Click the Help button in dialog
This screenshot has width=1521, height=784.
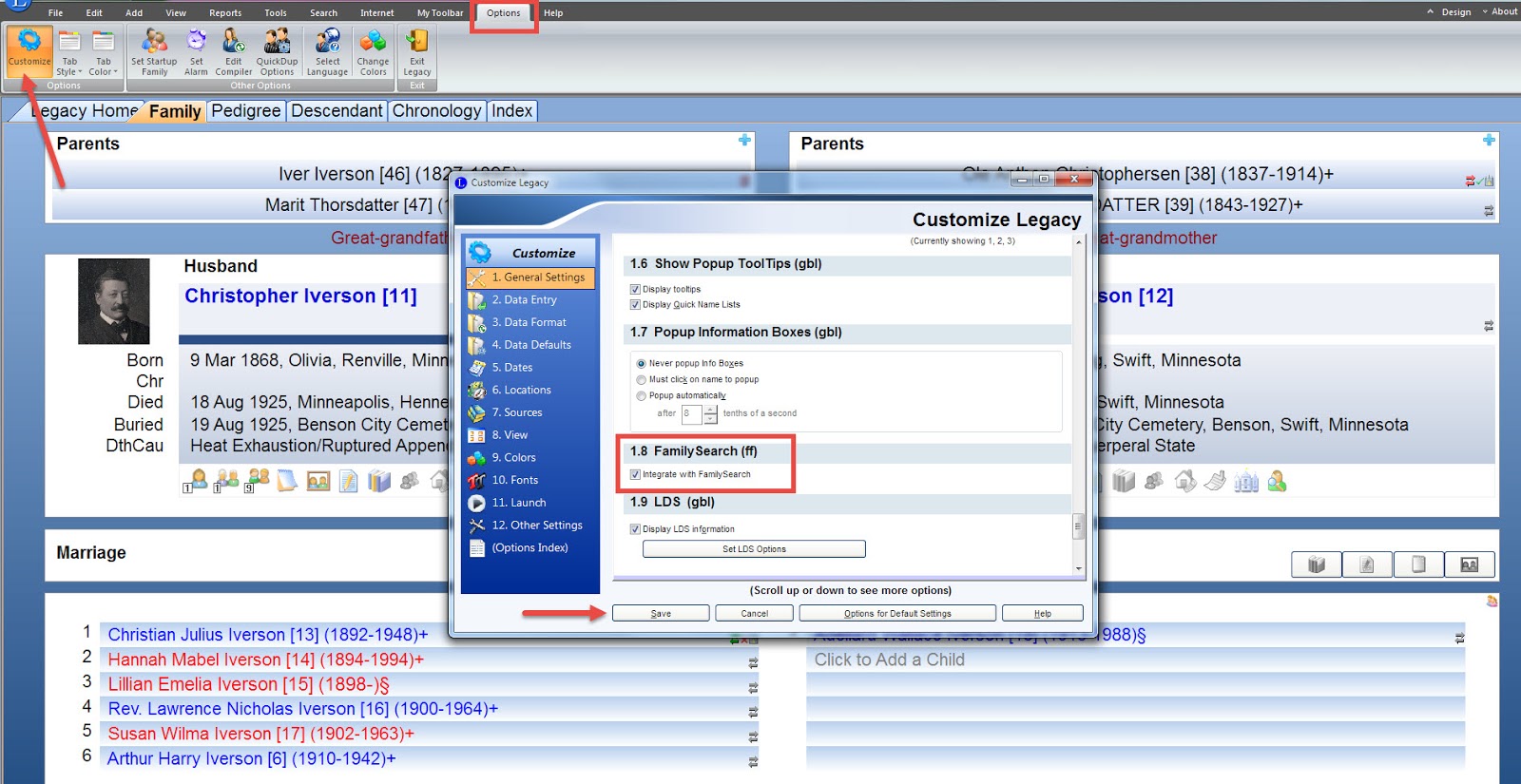tap(1043, 614)
